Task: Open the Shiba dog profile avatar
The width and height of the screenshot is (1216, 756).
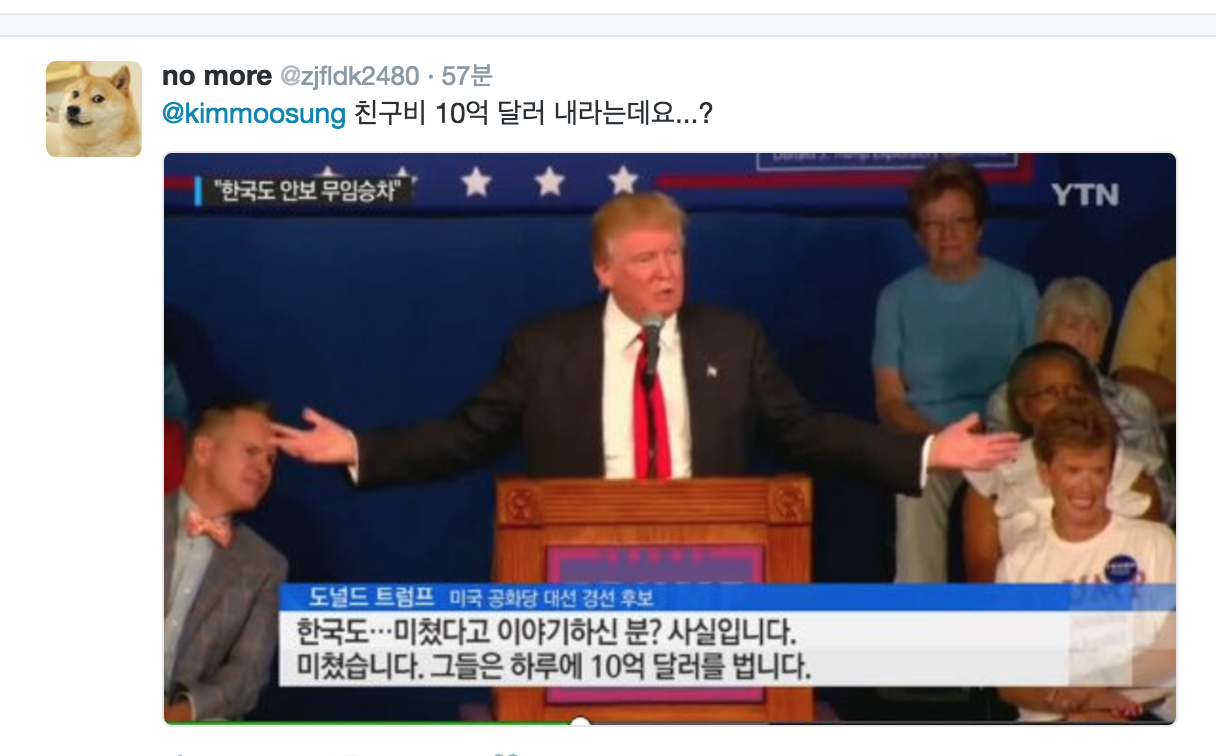Action: (94, 109)
